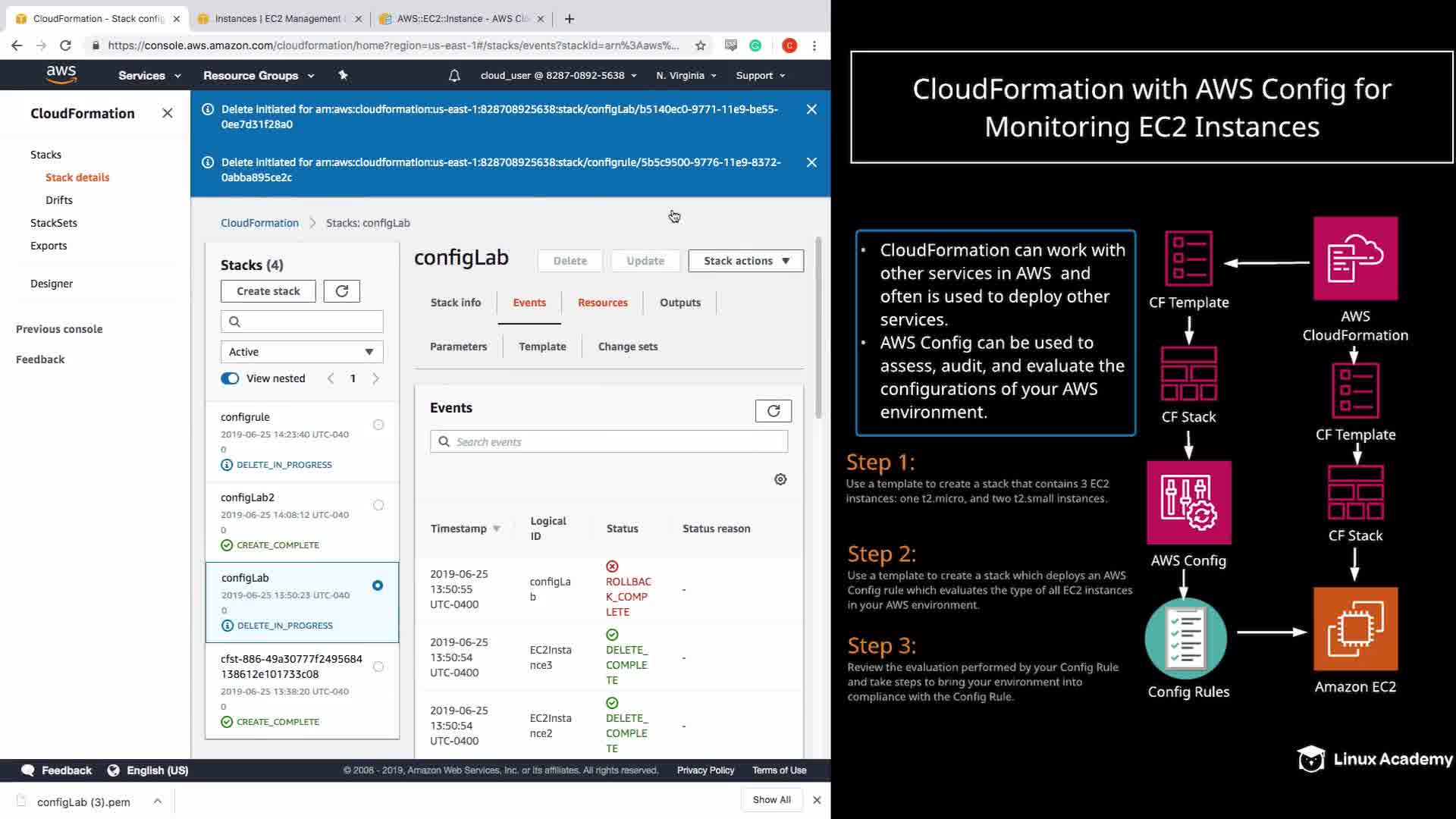
Task: Bookmark this page with star icon
Action: (700, 45)
